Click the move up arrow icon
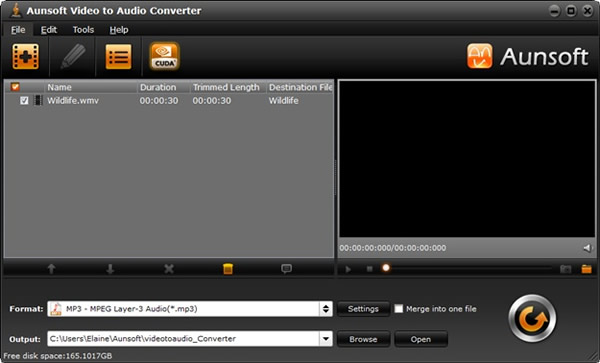This screenshot has width=600, height=363. click(51, 269)
